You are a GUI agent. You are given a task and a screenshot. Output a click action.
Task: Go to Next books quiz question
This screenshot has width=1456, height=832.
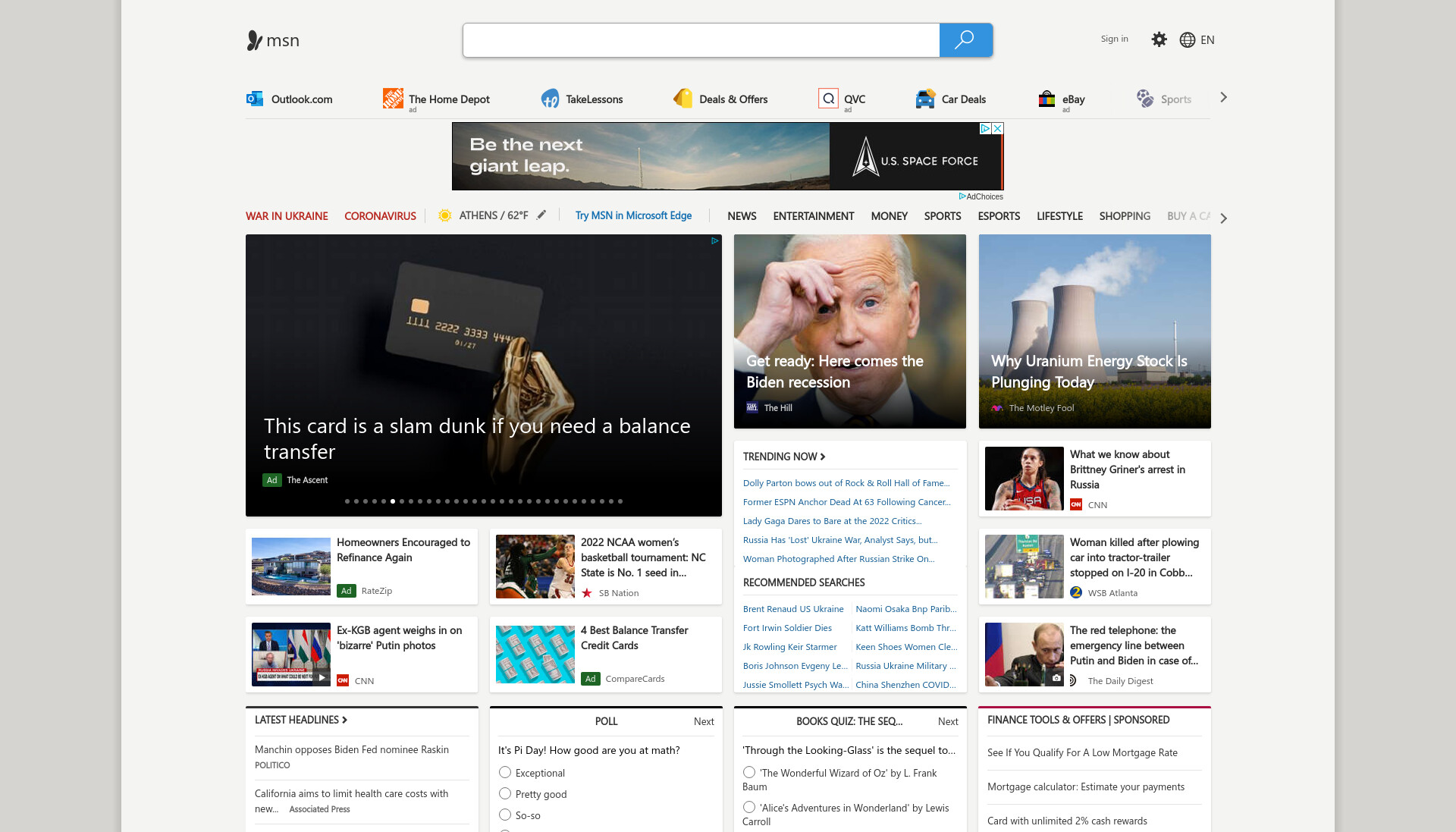click(948, 721)
